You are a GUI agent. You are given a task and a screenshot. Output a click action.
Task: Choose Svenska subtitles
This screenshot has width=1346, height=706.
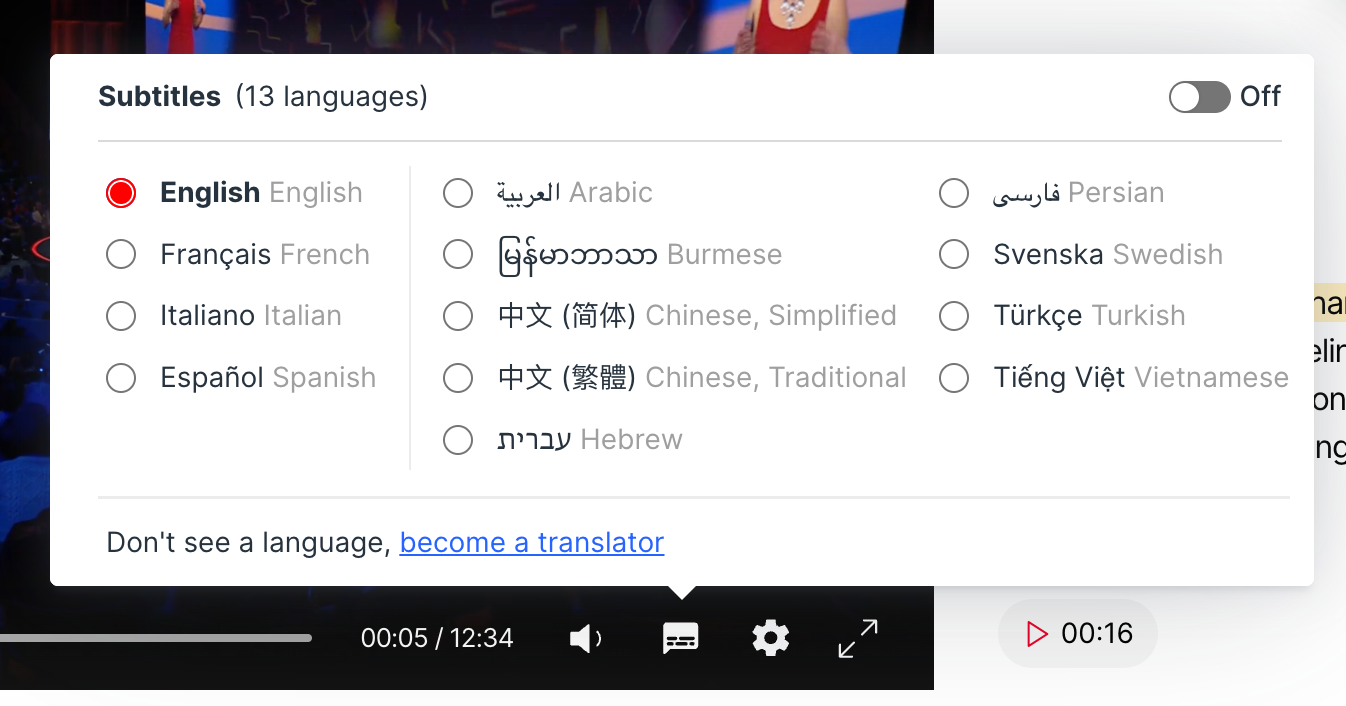(954, 254)
